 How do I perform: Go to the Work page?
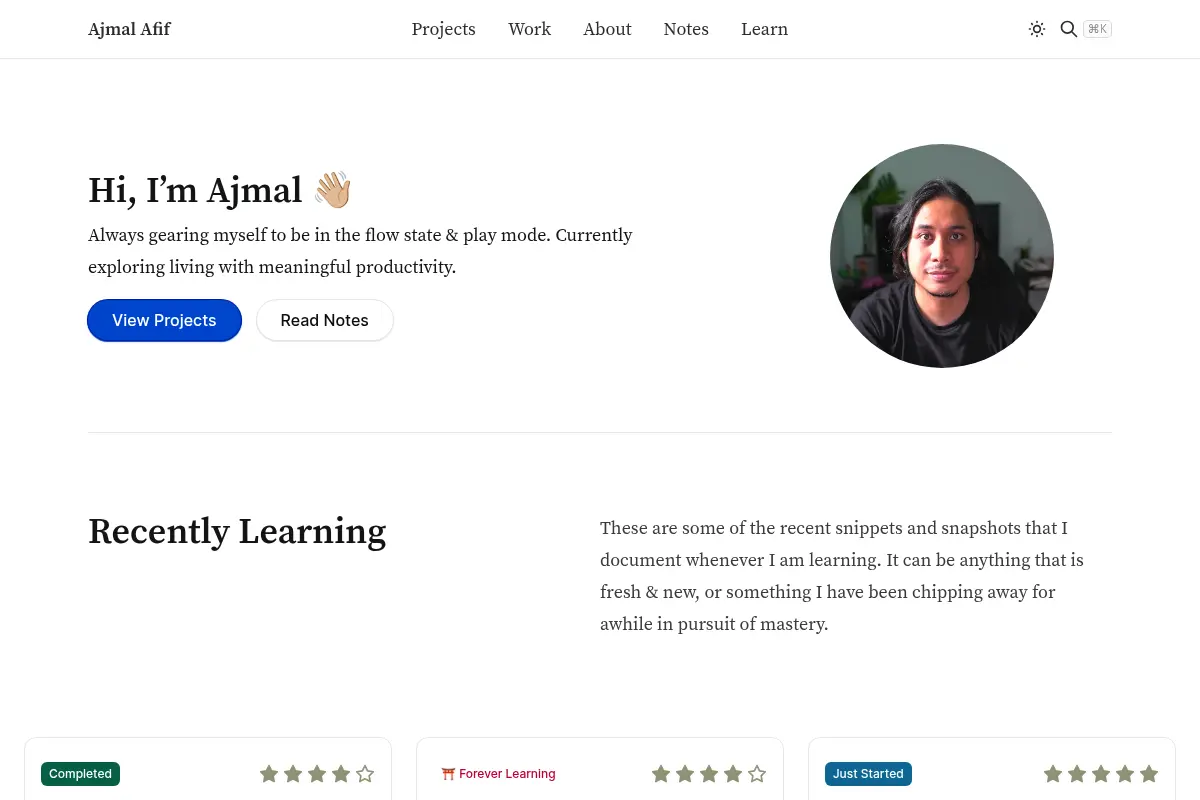530,29
